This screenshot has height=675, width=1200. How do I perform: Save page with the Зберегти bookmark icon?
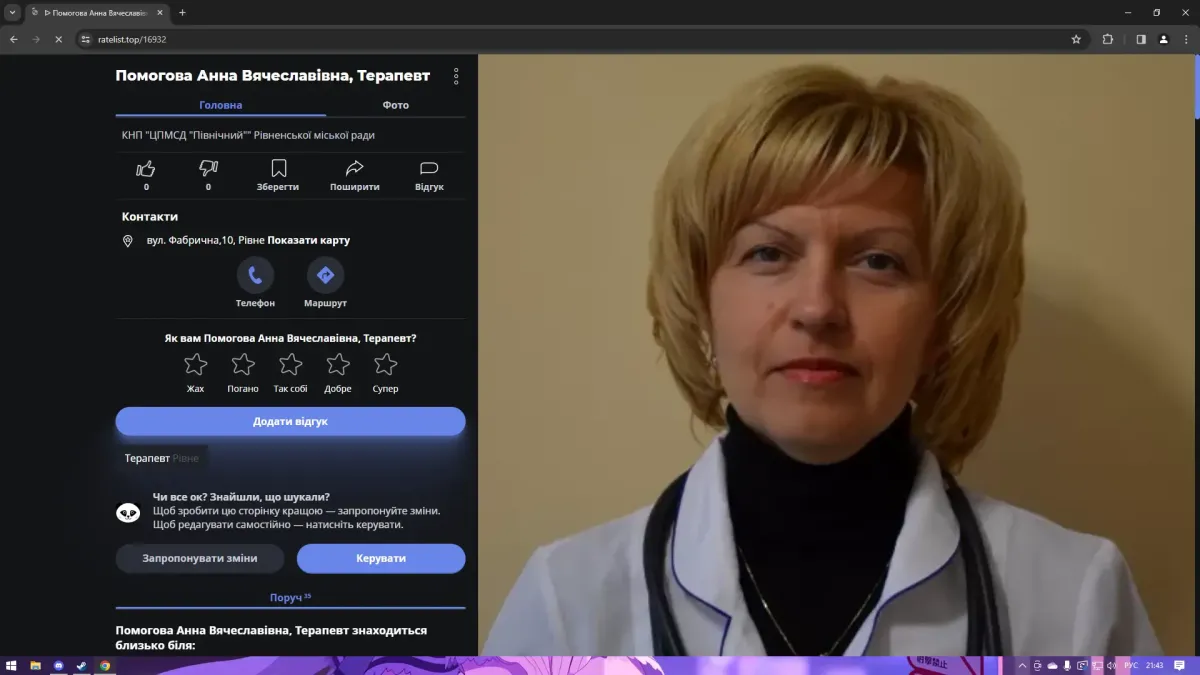point(278,169)
